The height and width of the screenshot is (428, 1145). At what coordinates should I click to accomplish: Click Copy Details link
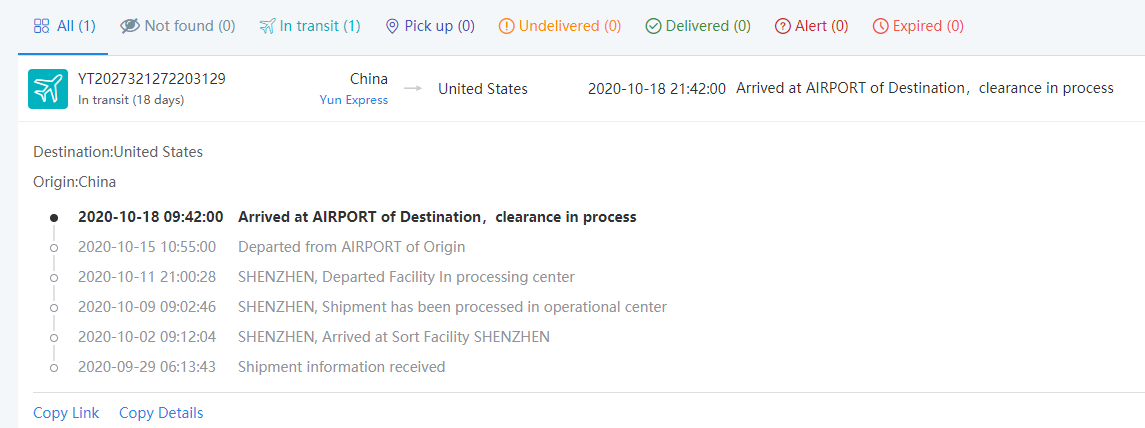(161, 413)
